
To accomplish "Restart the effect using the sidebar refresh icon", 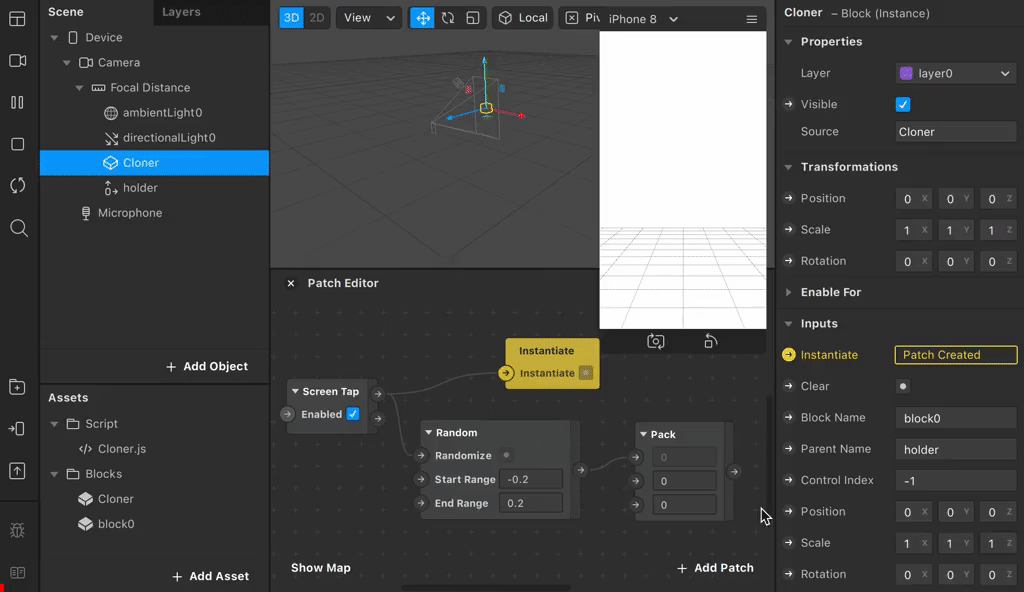I will [x=18, y=186].
